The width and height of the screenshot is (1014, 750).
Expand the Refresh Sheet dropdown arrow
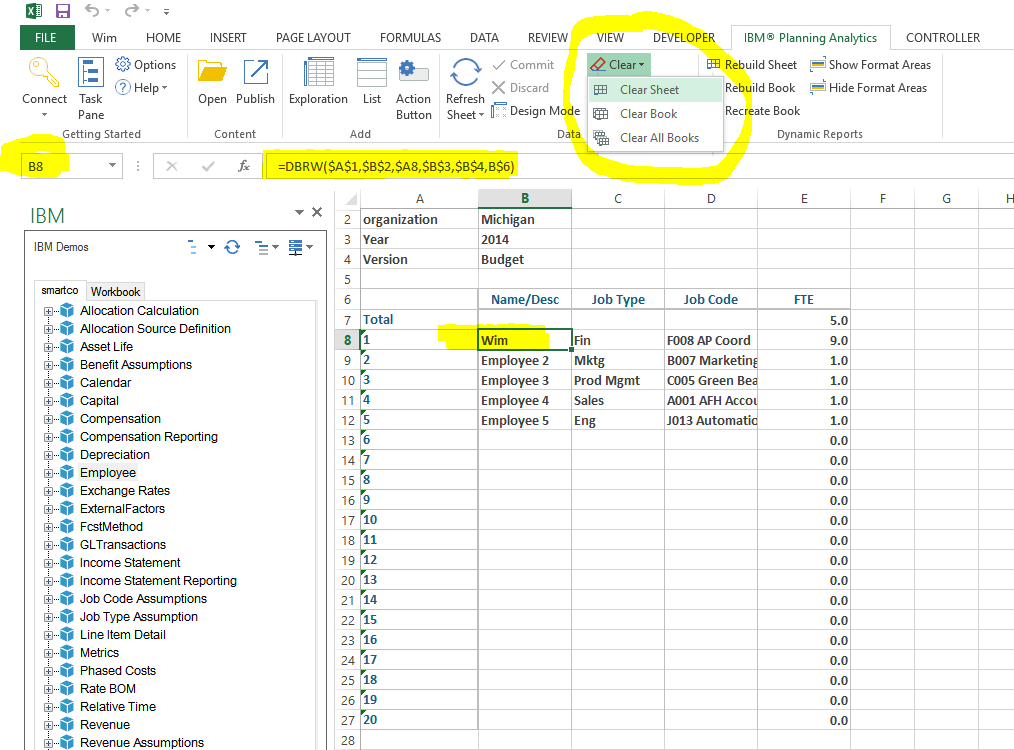click(x=480, y=115)
